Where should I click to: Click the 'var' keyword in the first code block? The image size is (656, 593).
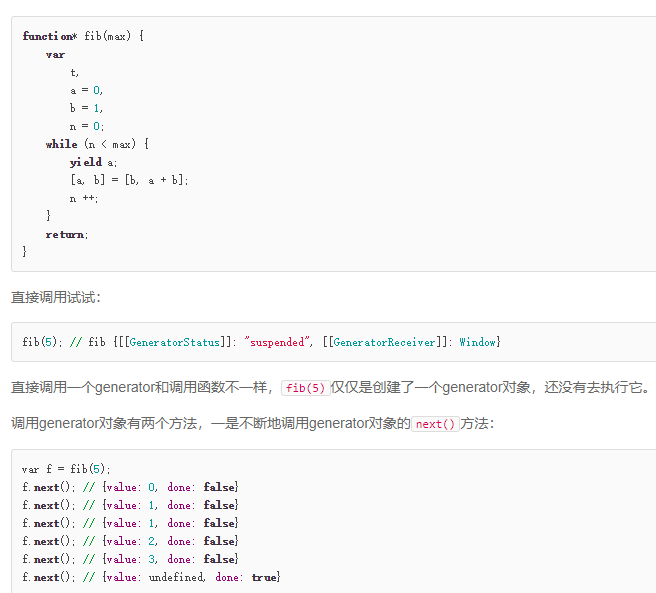click(x=55, y=54)
